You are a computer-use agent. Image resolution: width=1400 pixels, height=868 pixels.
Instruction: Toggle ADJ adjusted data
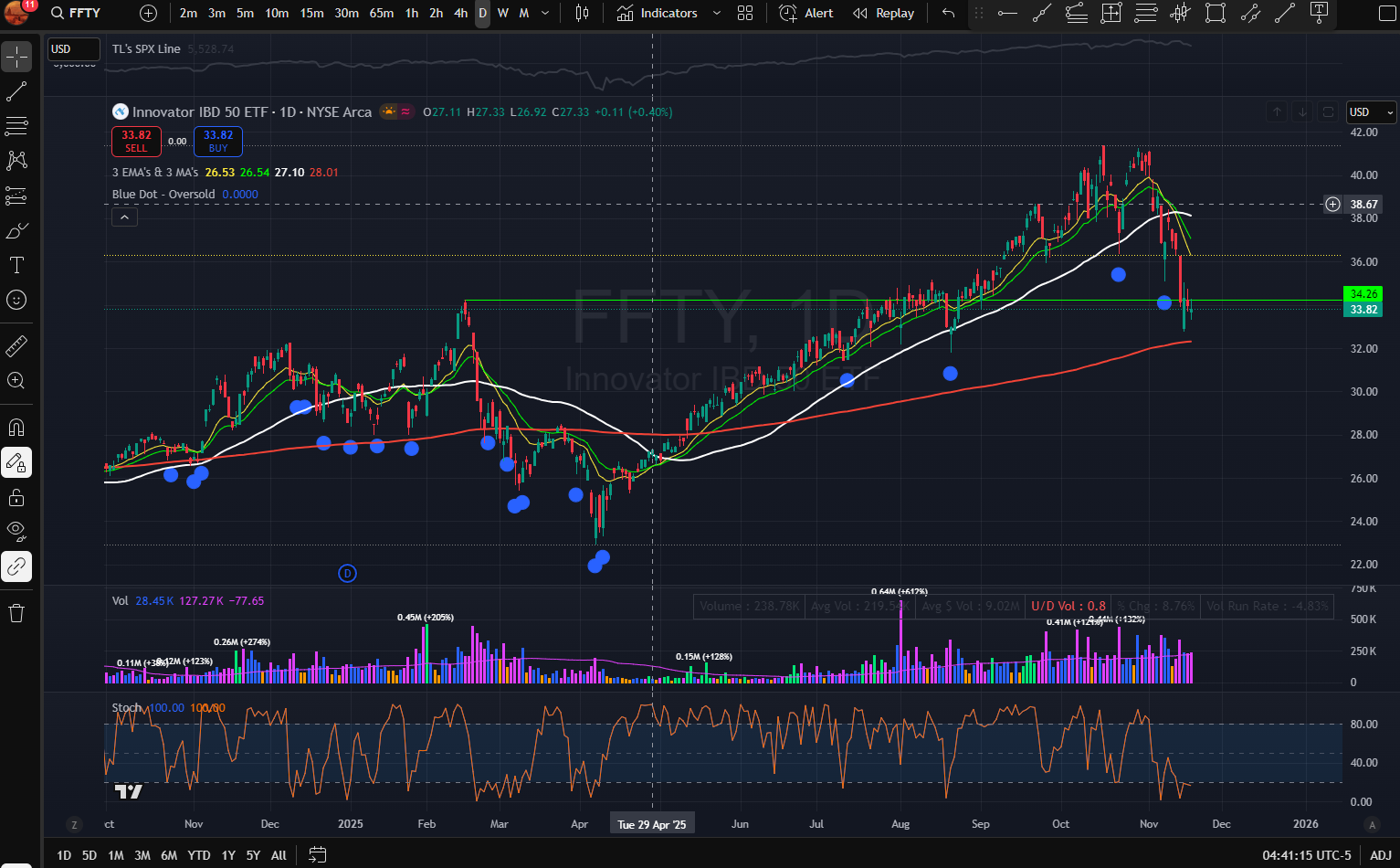point(1381,855)
